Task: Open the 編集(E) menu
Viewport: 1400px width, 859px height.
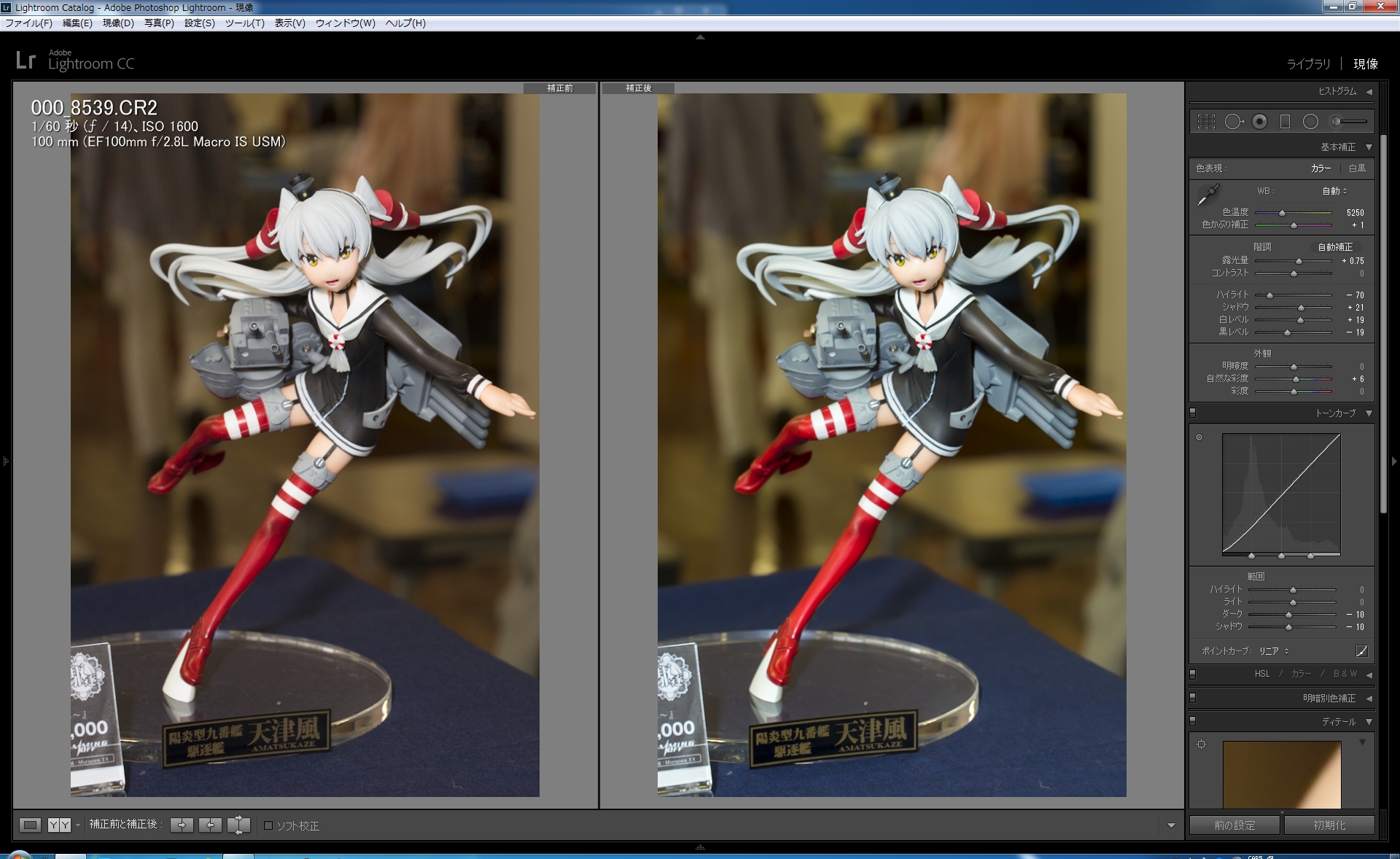Action: (x=77, y=23)
